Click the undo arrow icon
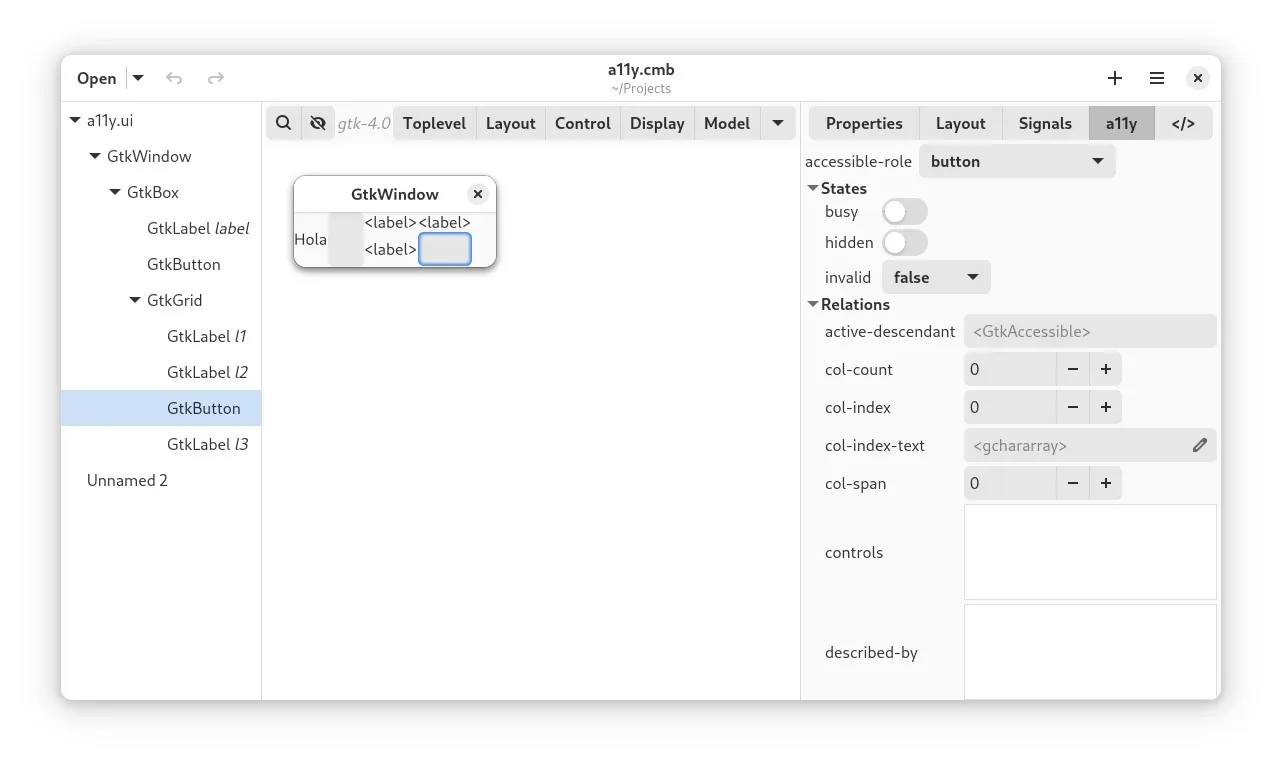This screenshot has height=767, width=1282. (174, 78)
